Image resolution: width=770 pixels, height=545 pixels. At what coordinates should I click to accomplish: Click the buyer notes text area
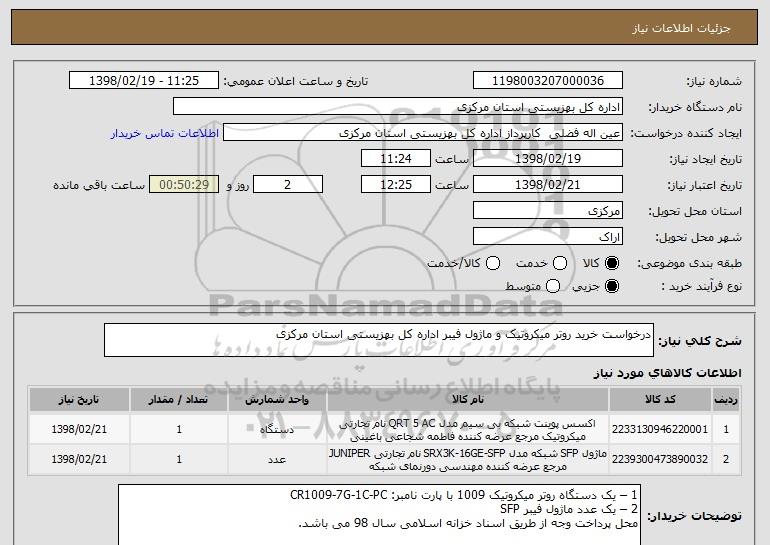[379, 515]
